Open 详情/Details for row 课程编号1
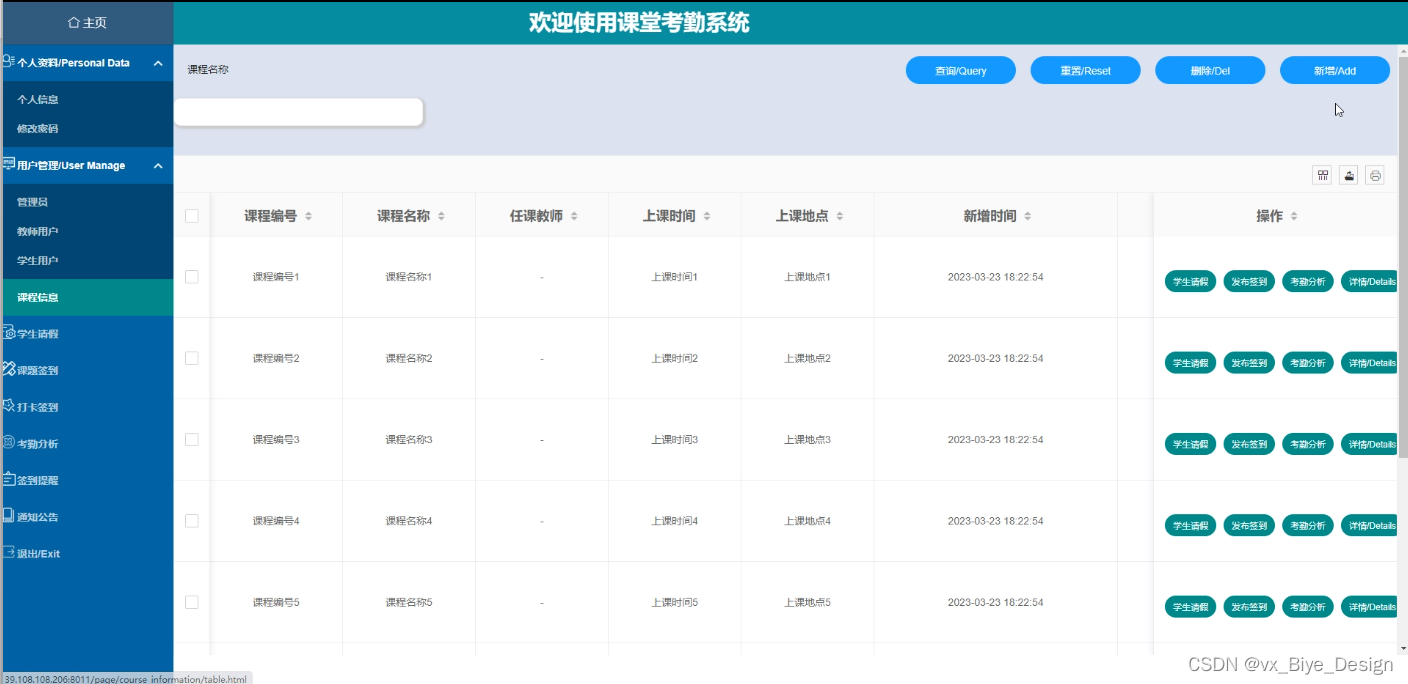The height and width of the screenshot is (684, 1408). 1369,282
